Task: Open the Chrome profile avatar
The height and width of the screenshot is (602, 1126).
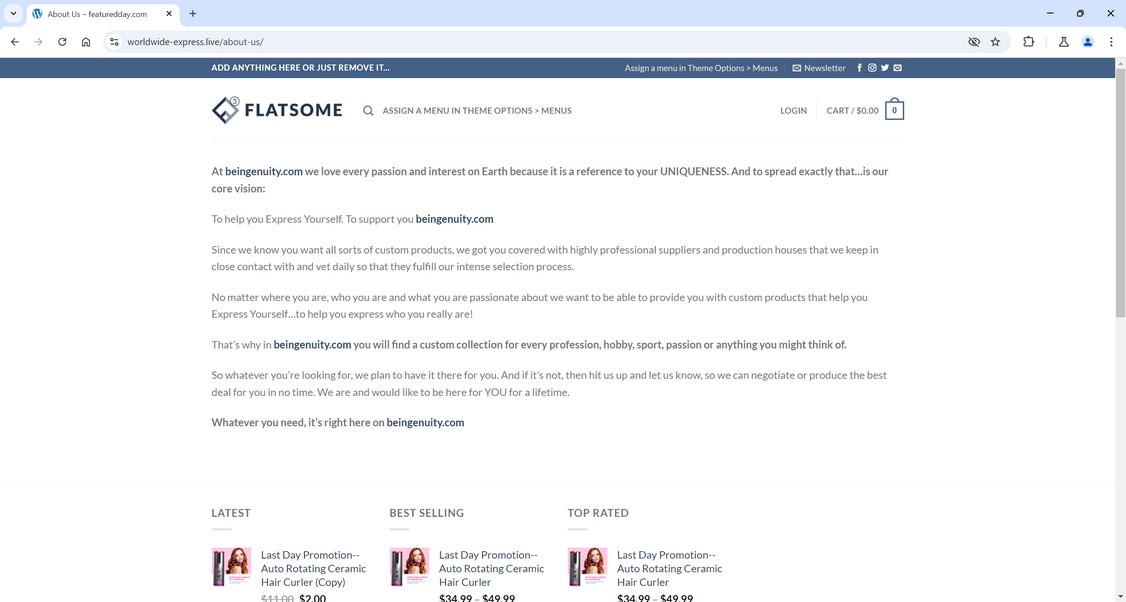Action: click(x=1088, y=42)
